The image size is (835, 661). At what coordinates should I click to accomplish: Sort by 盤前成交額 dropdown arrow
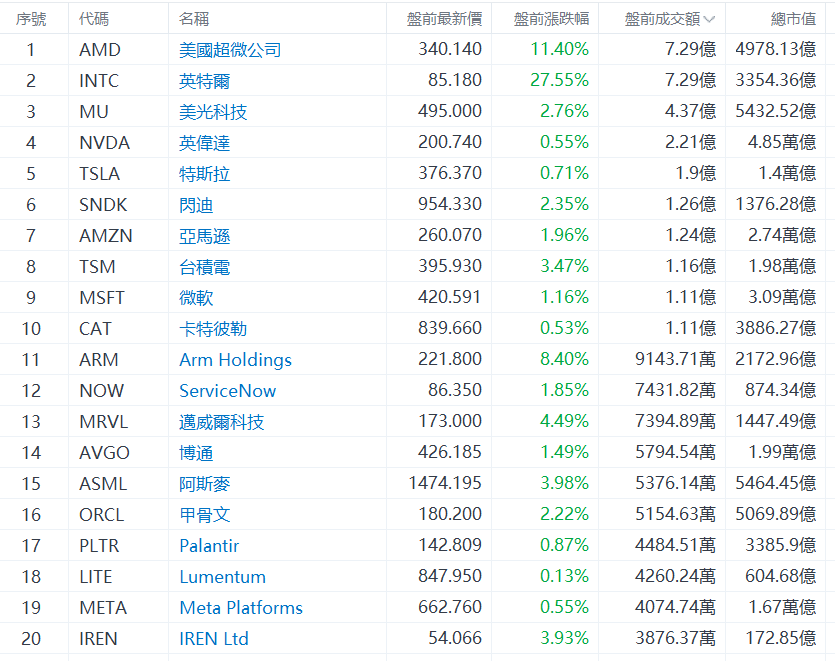(x=709, y=20)
